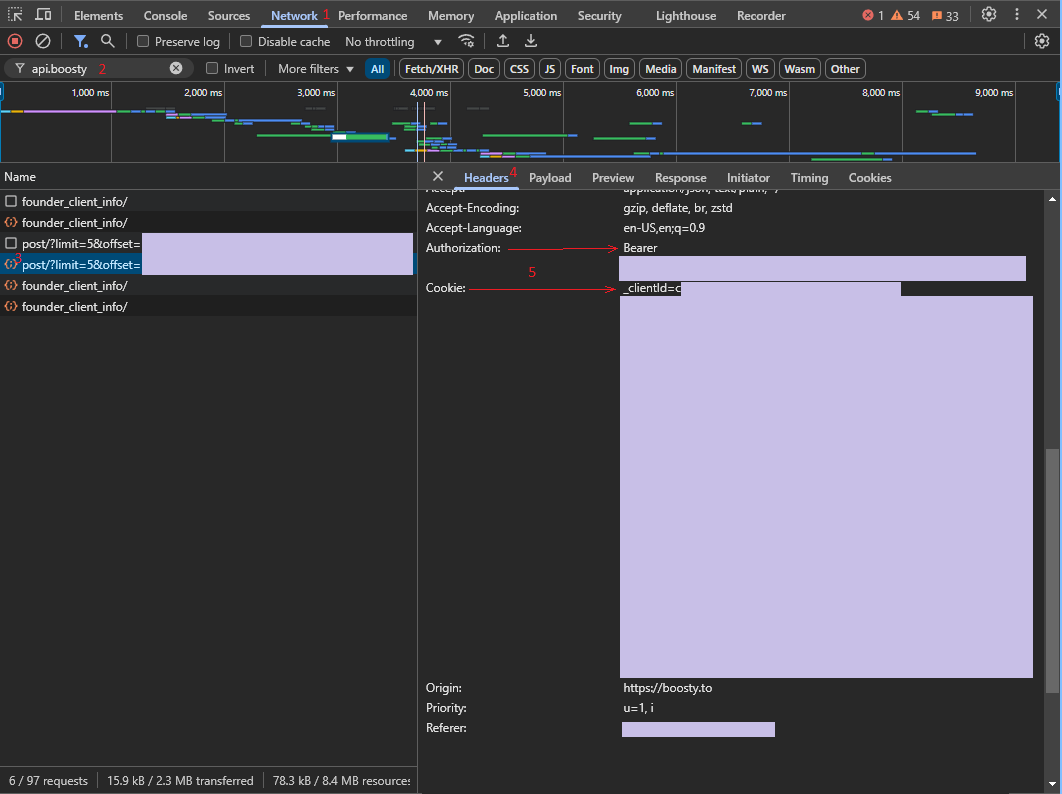This screenshot has width=1062, height=794.
Task: Filter requests by Img type
Action: (x=619, y=68)
